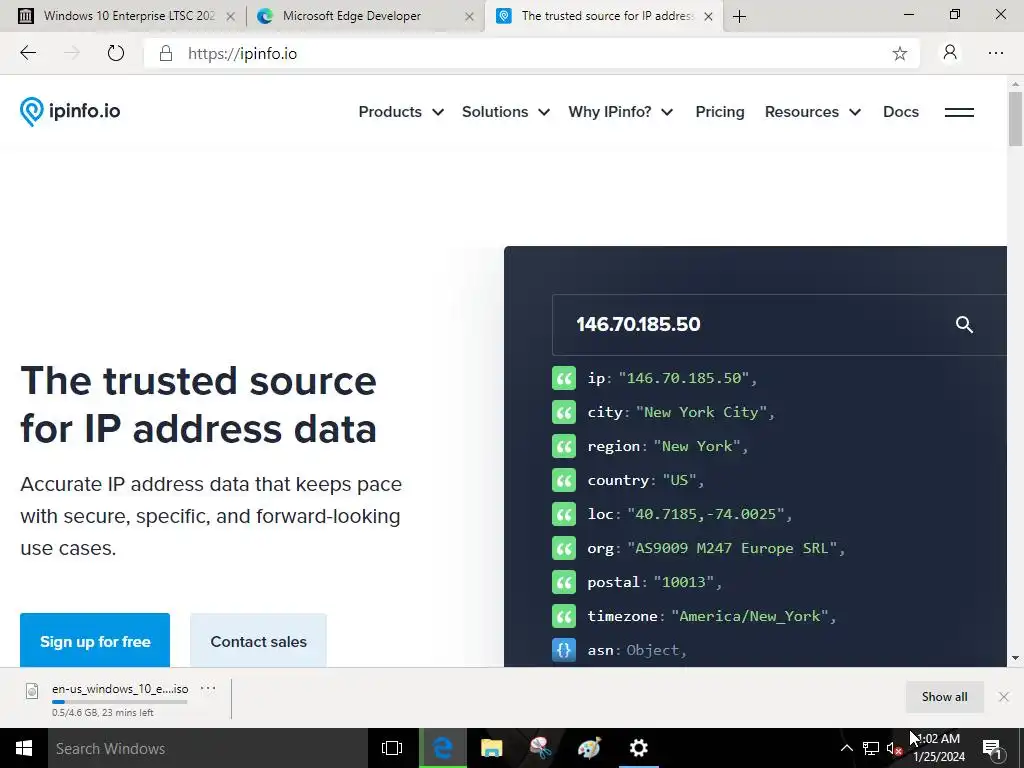
Task: Click the iso download progress bar
Action: (120, 702)
